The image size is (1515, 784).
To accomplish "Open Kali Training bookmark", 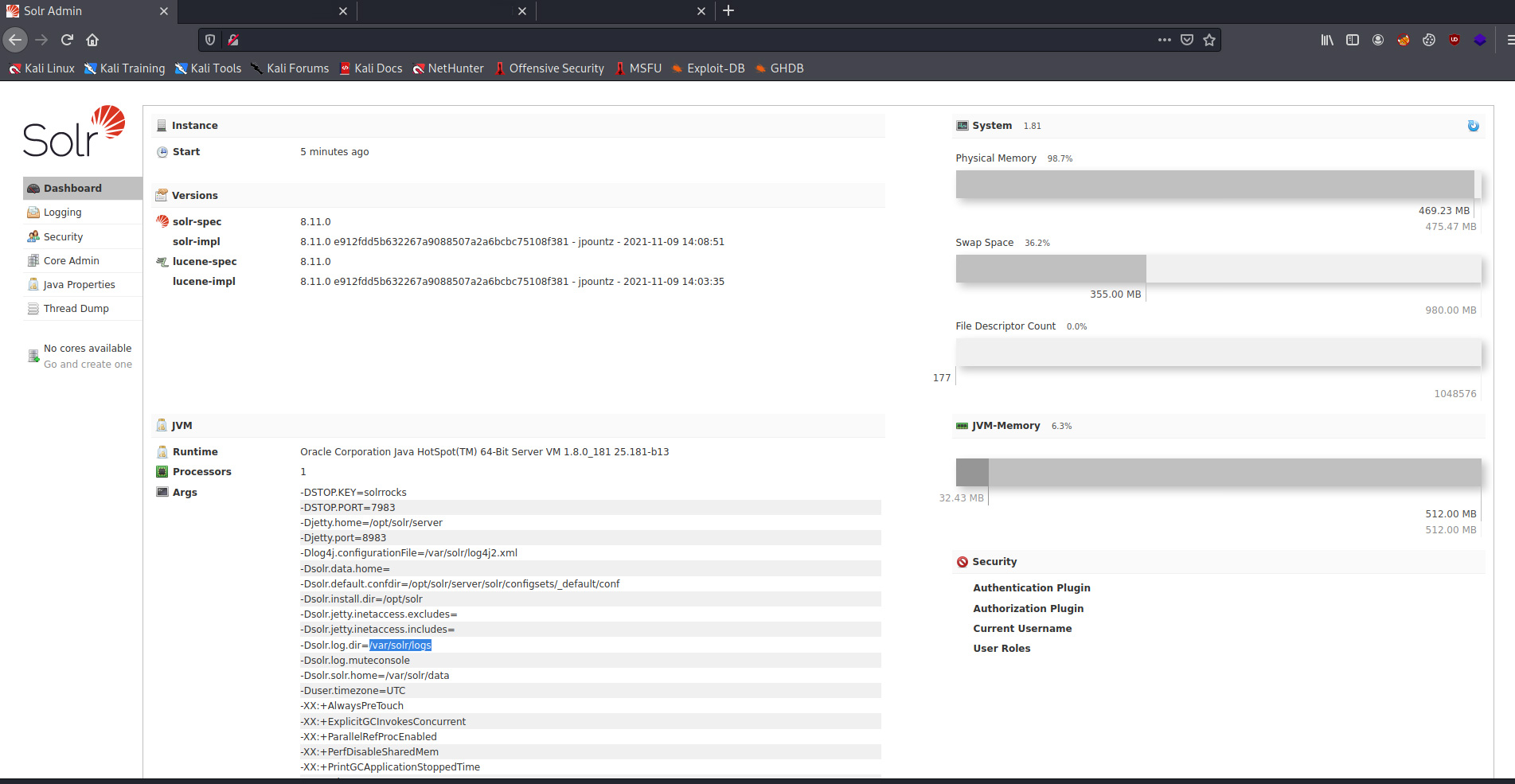I will 125,68.
